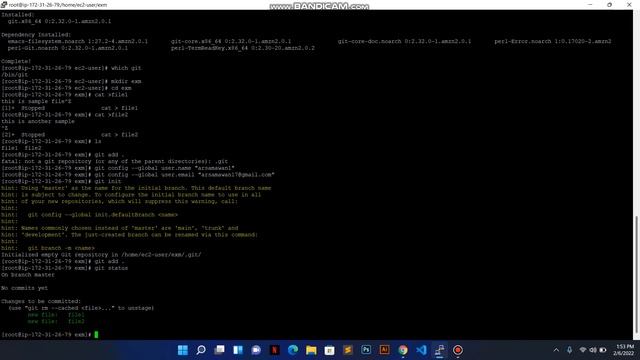Open taskbar Search
640x360 pixels.
(201, 350)
